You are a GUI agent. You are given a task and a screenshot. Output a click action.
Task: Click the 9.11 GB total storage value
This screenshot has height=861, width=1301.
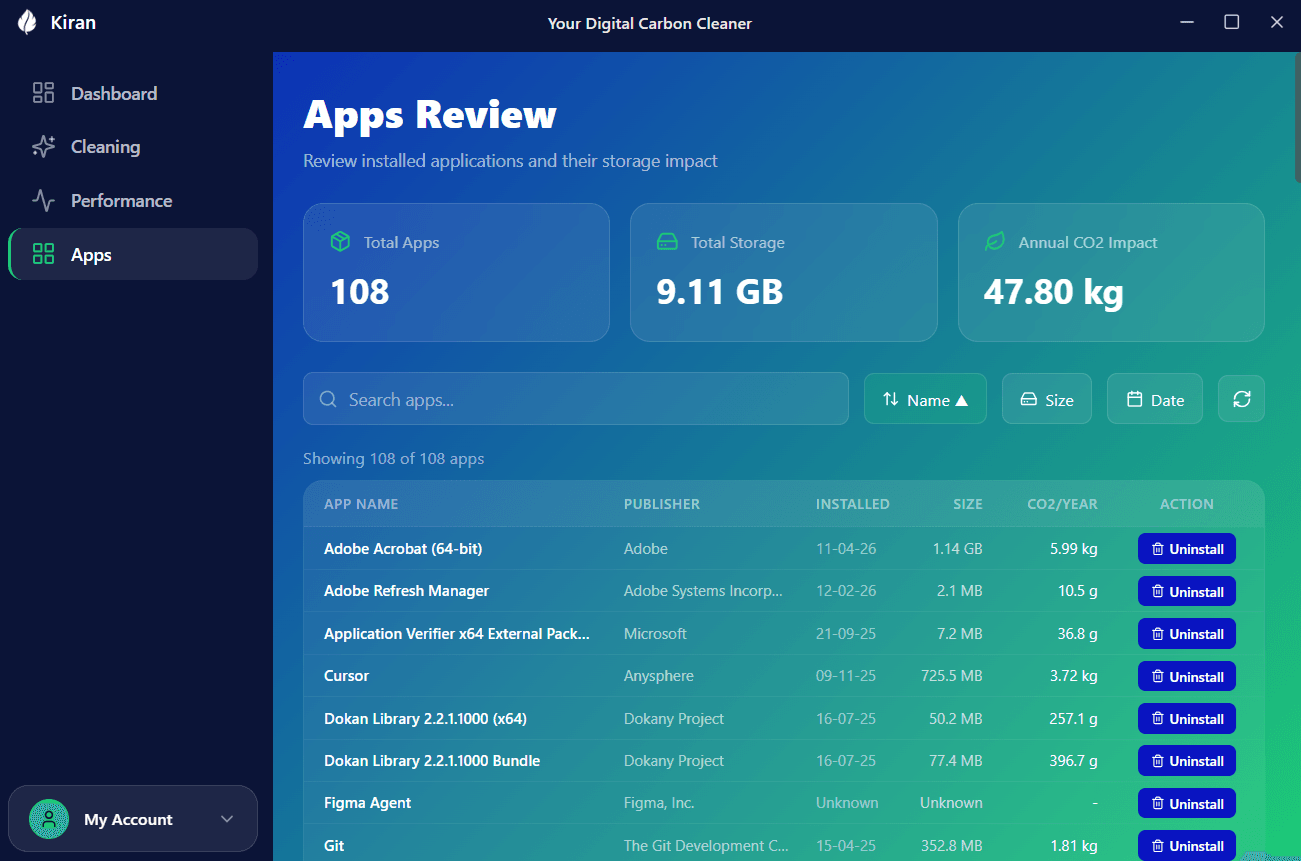coord(720,292)
